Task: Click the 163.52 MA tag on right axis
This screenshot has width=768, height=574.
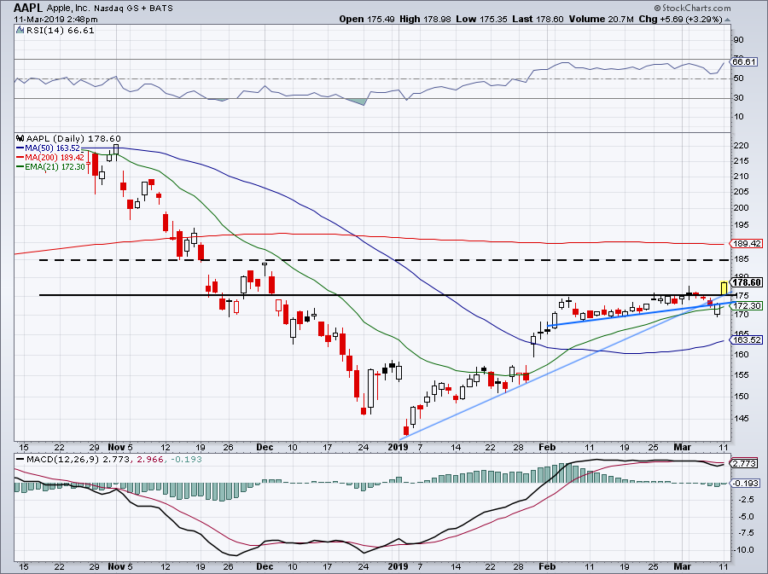Action: 747,340
